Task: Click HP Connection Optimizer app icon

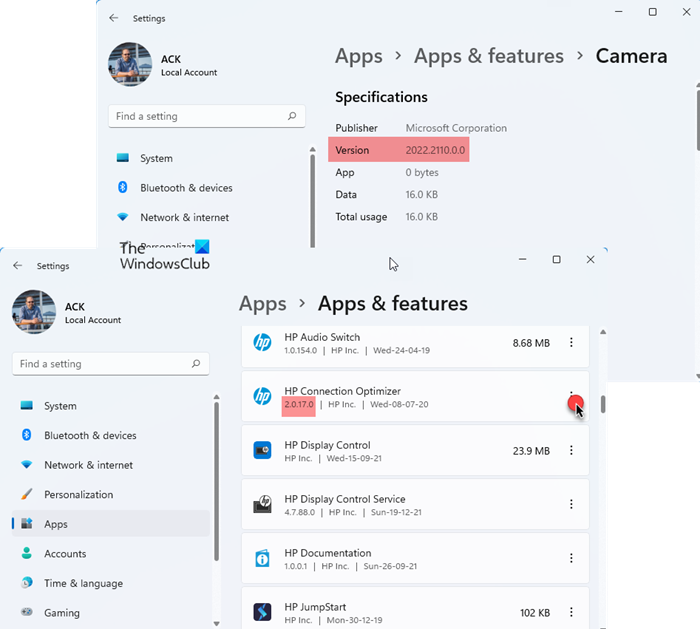Action: pos(262,396)
